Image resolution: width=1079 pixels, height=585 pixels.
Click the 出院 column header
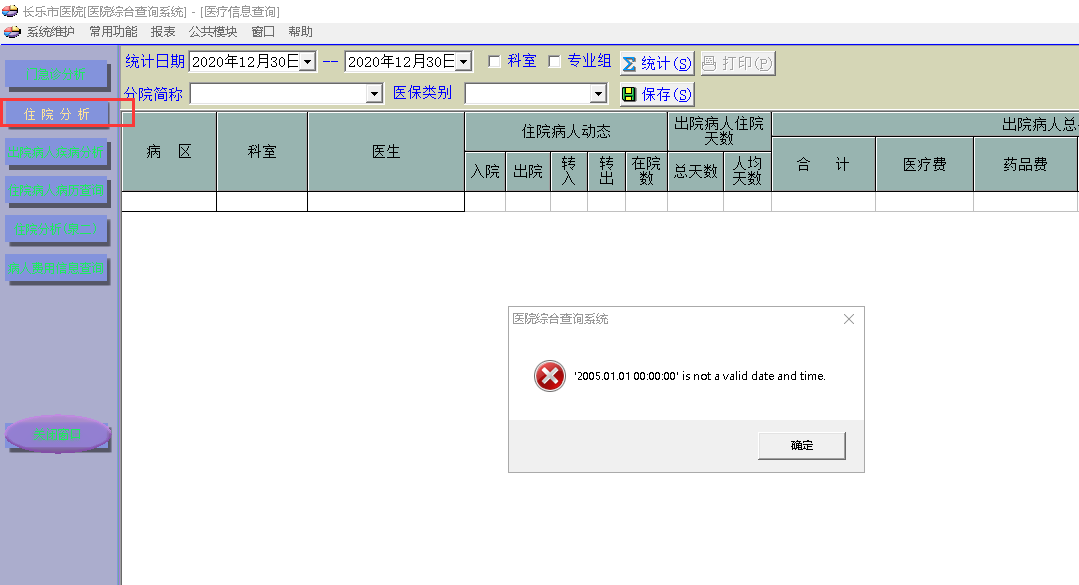528,171
